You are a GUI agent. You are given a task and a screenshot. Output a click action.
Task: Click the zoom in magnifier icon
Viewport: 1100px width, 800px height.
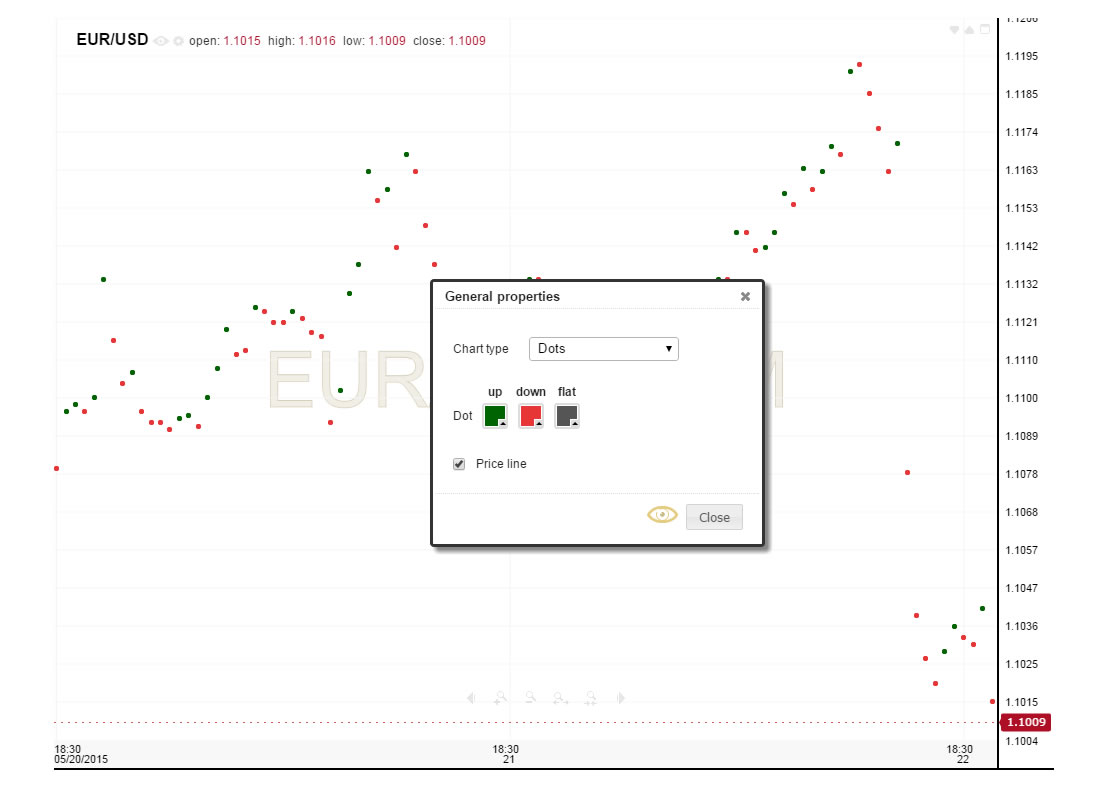(x=501, y=698)
